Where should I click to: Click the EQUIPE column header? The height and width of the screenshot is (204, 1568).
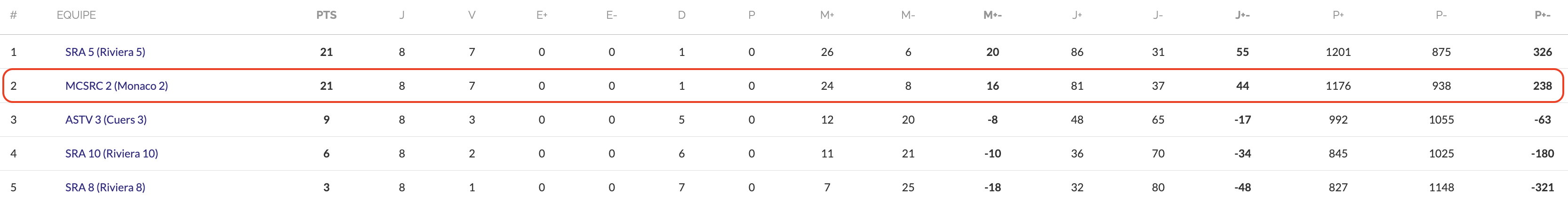(x=76, y=15)
